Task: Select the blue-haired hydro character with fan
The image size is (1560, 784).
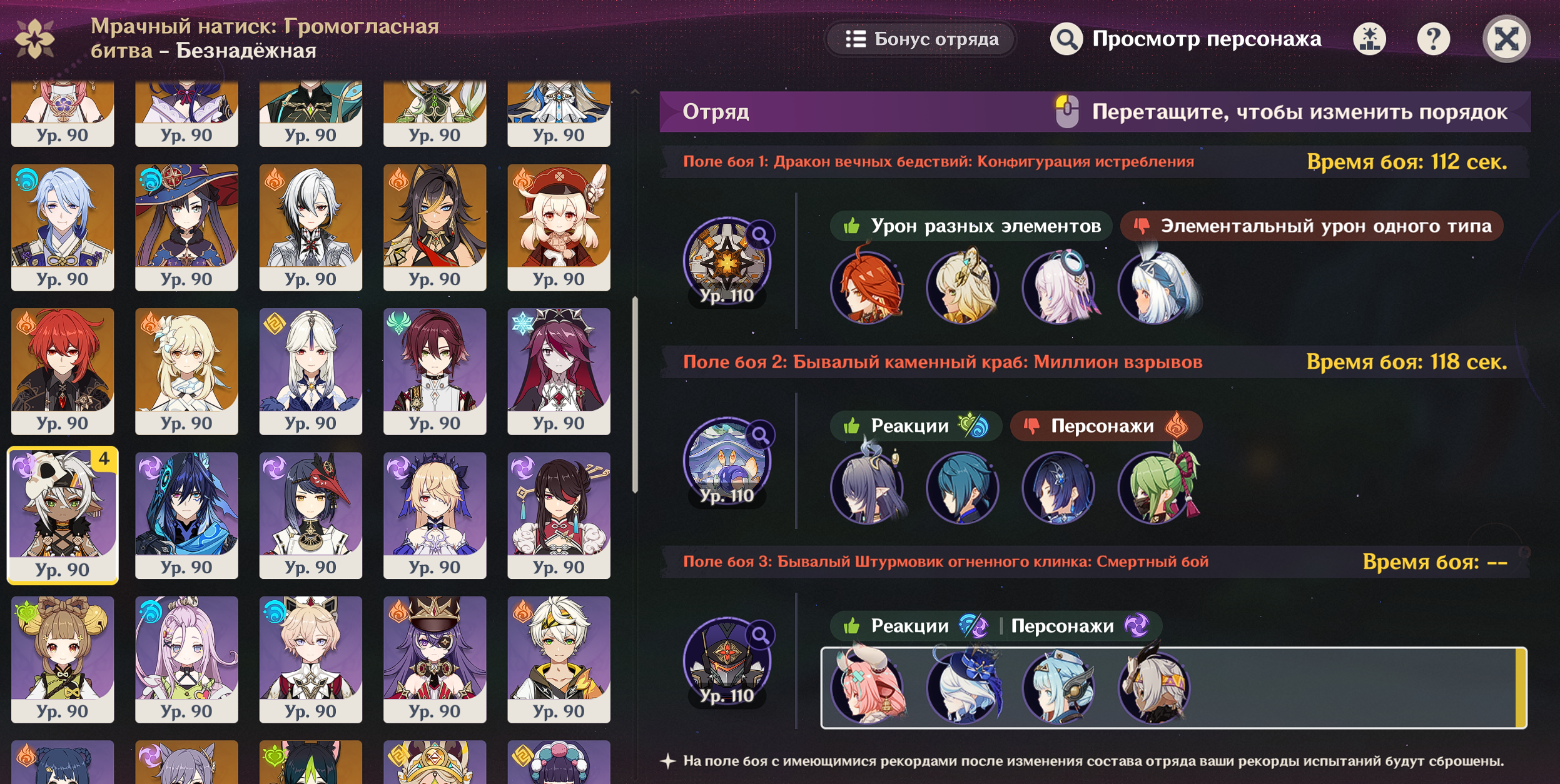Action: pyautogui.click(x=63, y=228)
